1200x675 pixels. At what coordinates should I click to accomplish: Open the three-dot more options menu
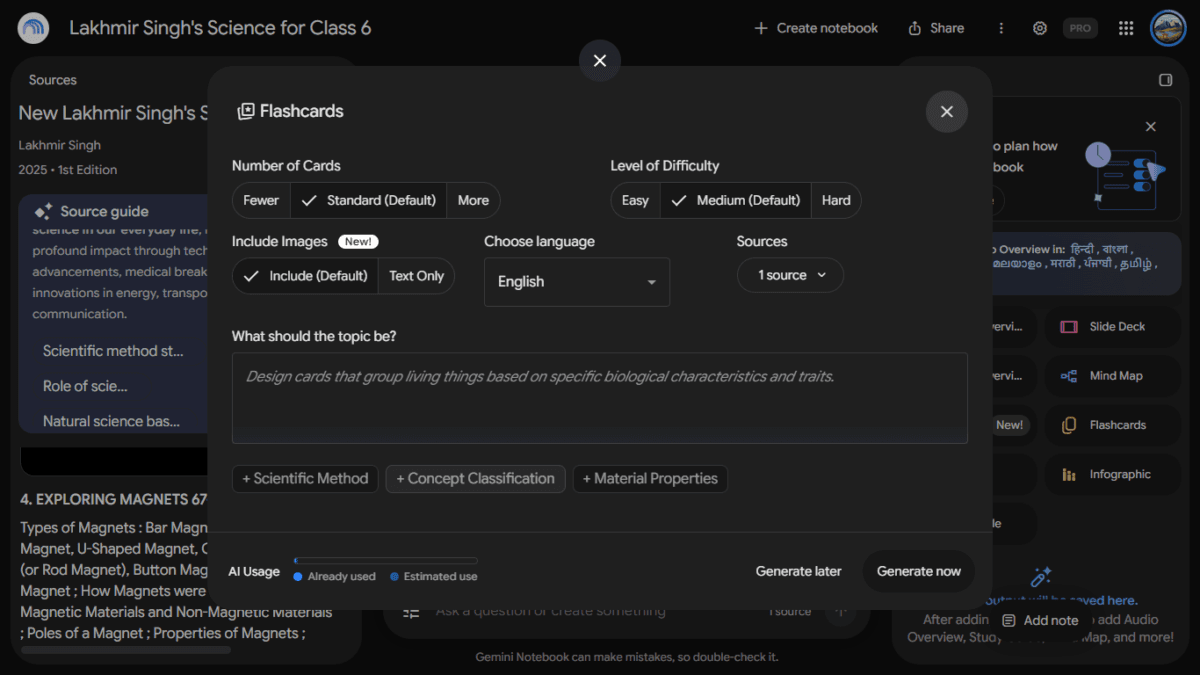pyautogui.click(x=1001, y=28)
